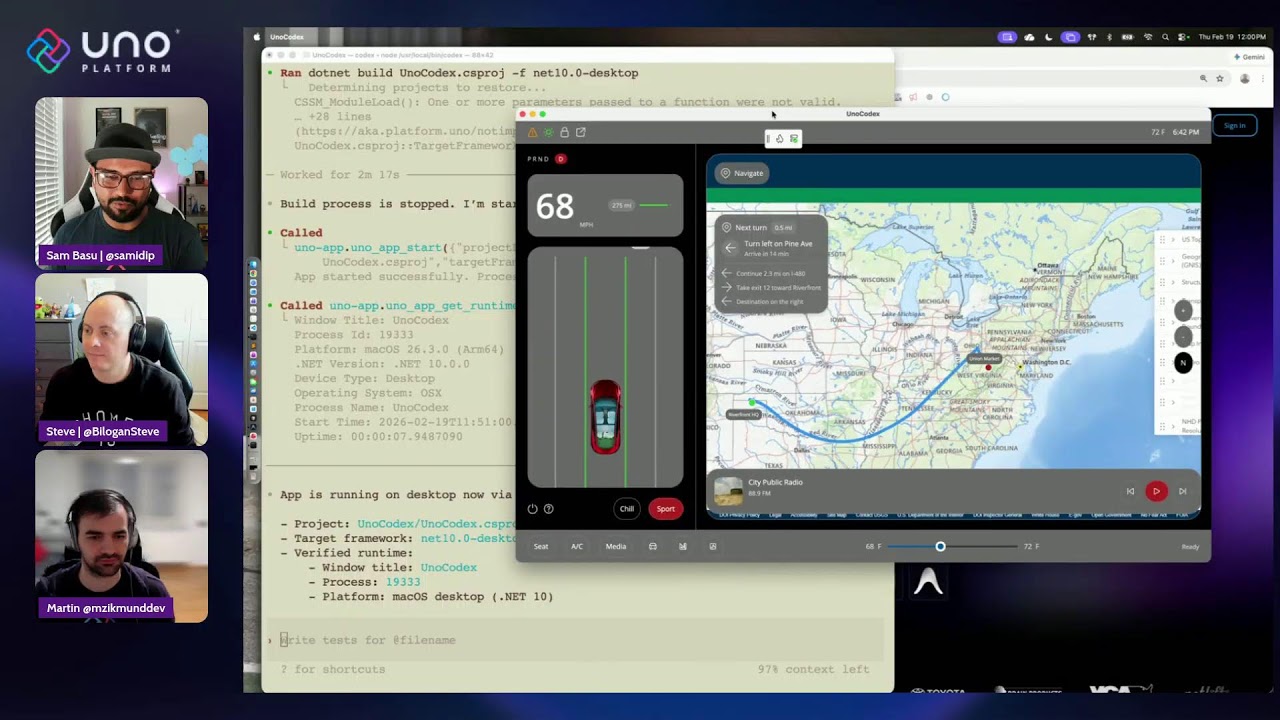1280x720 pixels.
Task: Click the browser profile avatar icon
Action: tap(1245, 78)
